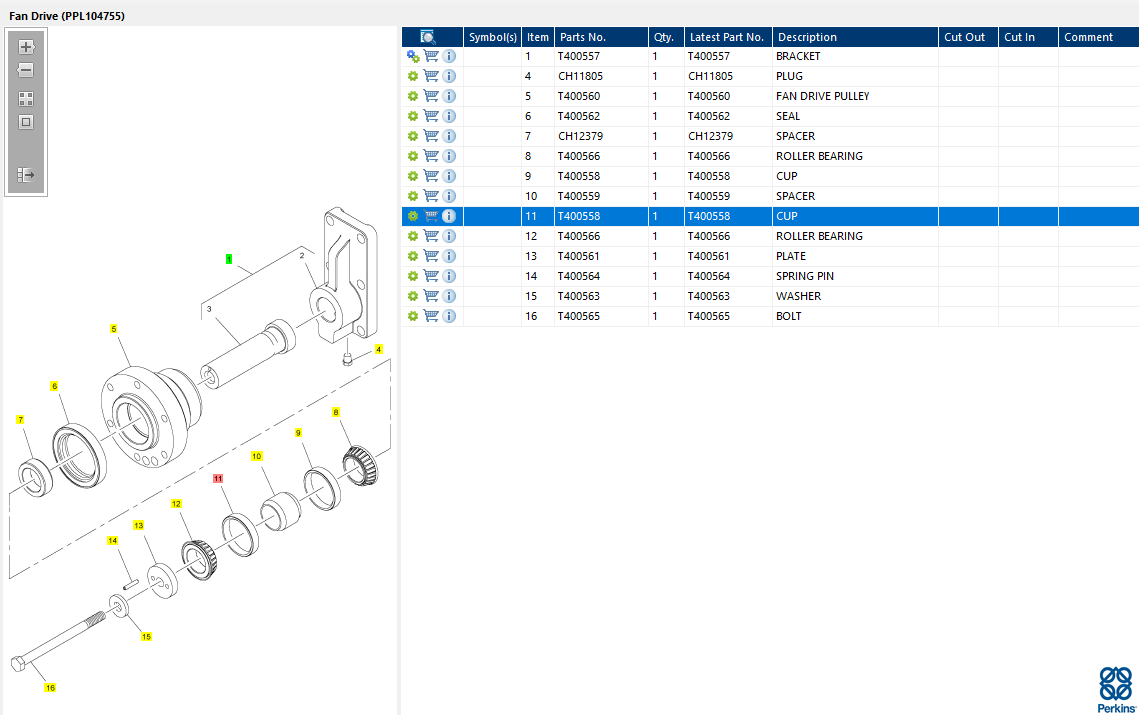Add BRACKET T400557 to cart

[x=431, y=56]
